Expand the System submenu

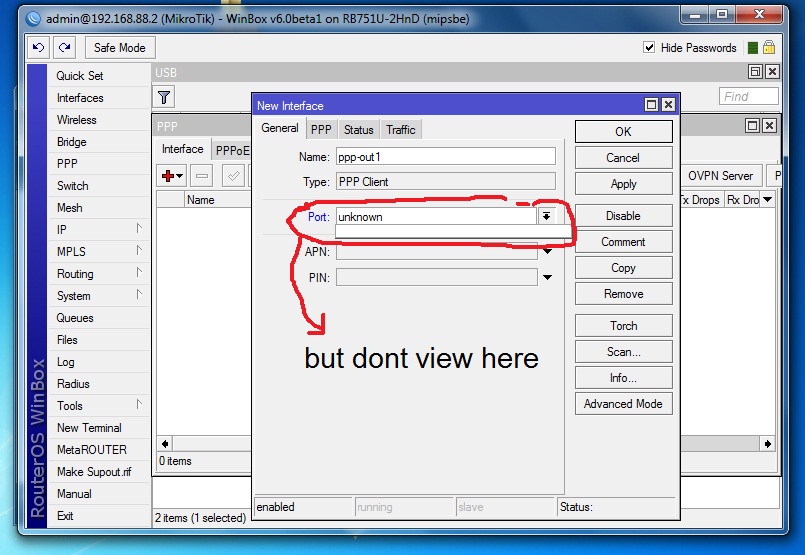coord(139,294)
